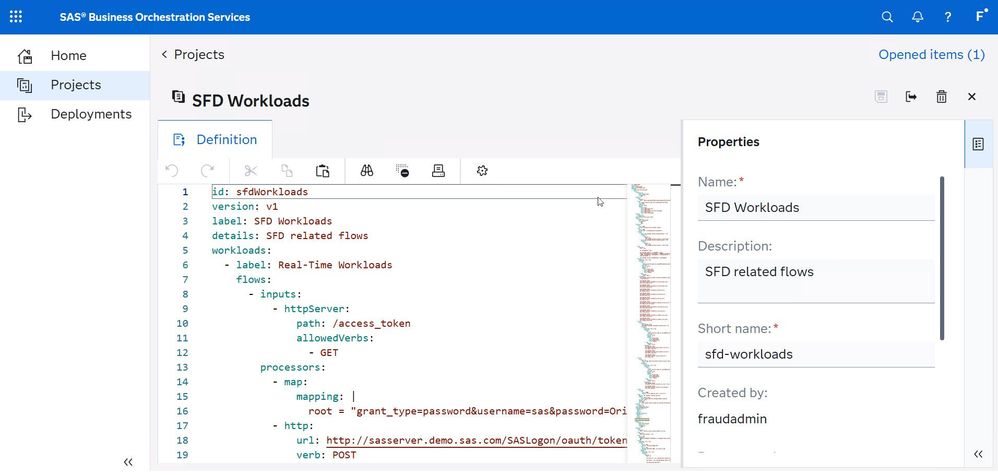Delete the project with trash icon
Viewport: 998px width, 475px height.
[941, 97]
